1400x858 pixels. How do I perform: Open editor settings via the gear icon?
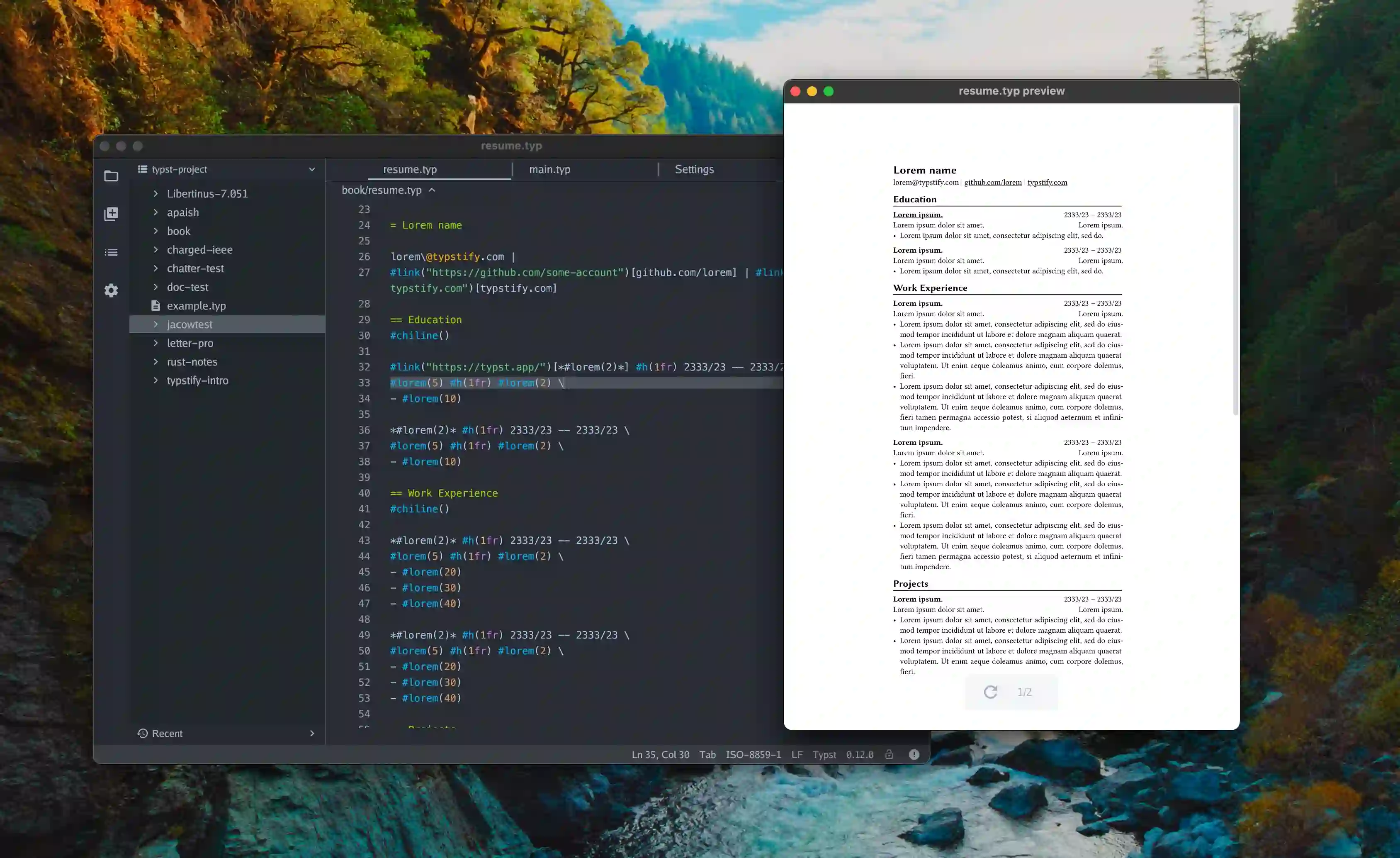coord(112,290)
